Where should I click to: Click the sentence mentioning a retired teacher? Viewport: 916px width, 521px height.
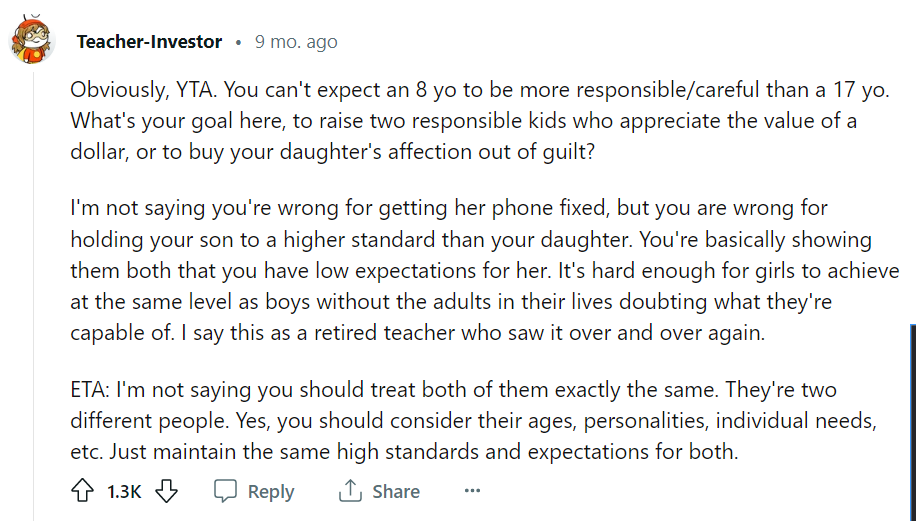(473, 332)
